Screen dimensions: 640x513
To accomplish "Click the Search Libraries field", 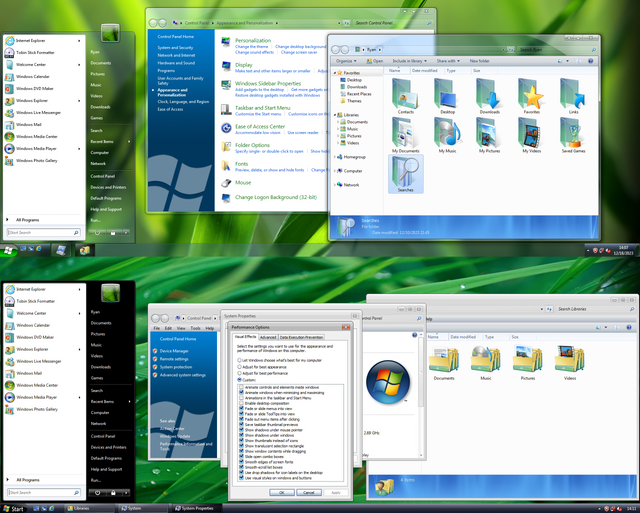I will pyautogui.click(x=596, y=309).
